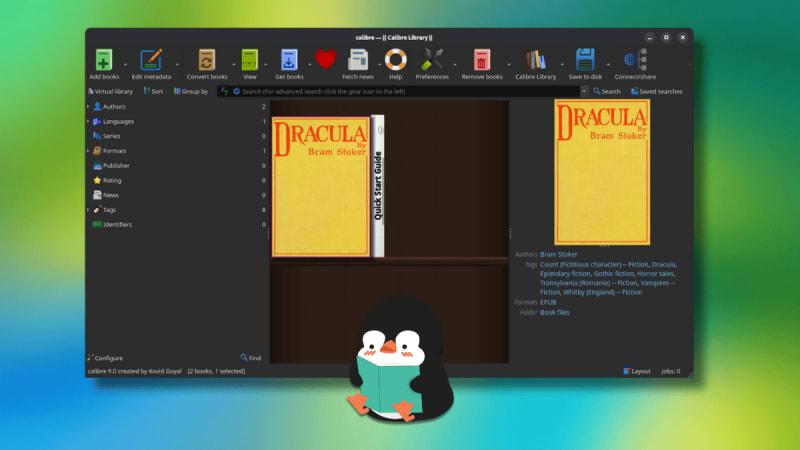Select Identifiers in the tag browser
The height and width of the screenshot is (450, 800).
point(117,224)
